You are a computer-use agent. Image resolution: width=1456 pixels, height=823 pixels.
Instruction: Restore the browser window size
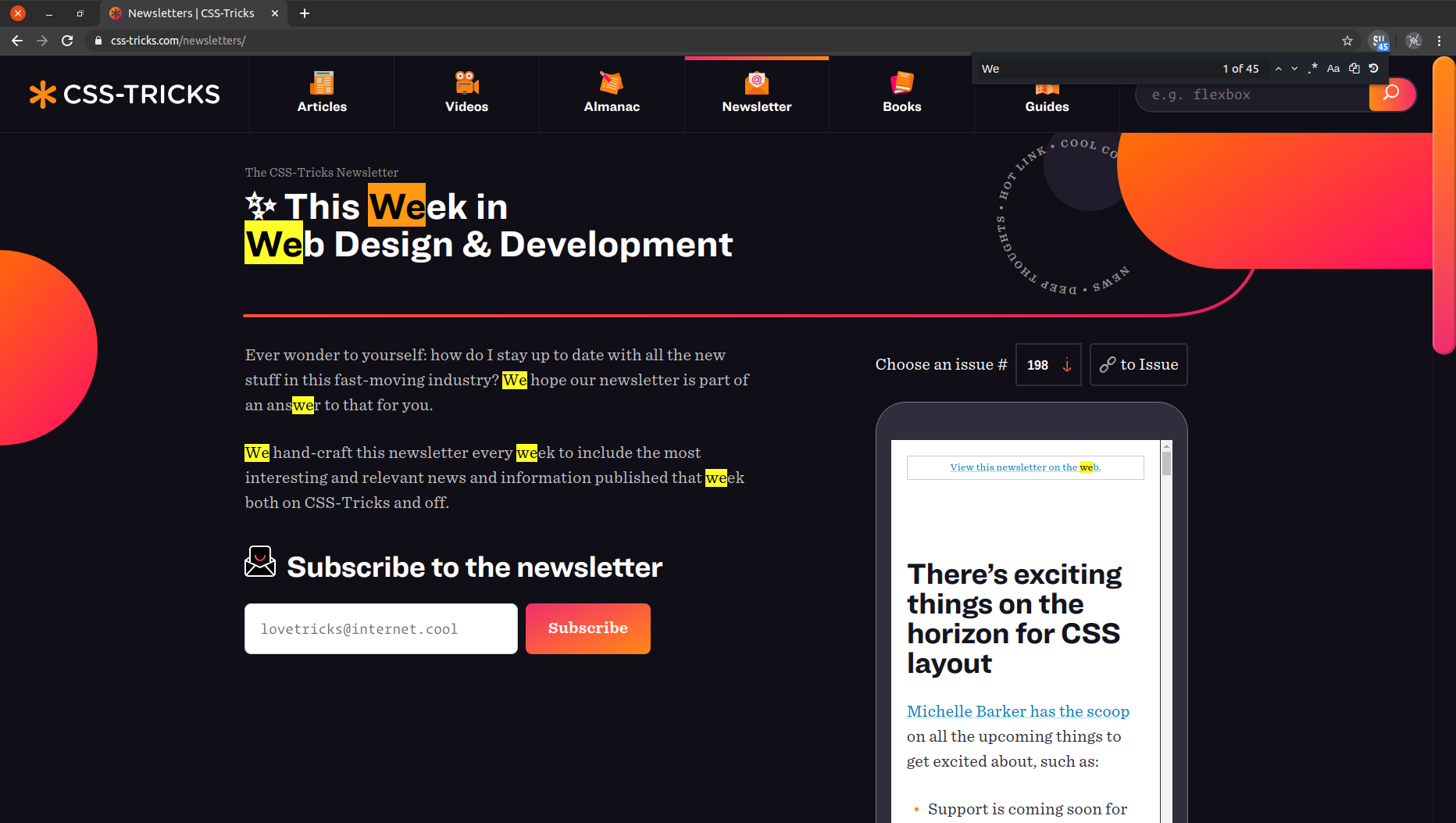[80, 13]
